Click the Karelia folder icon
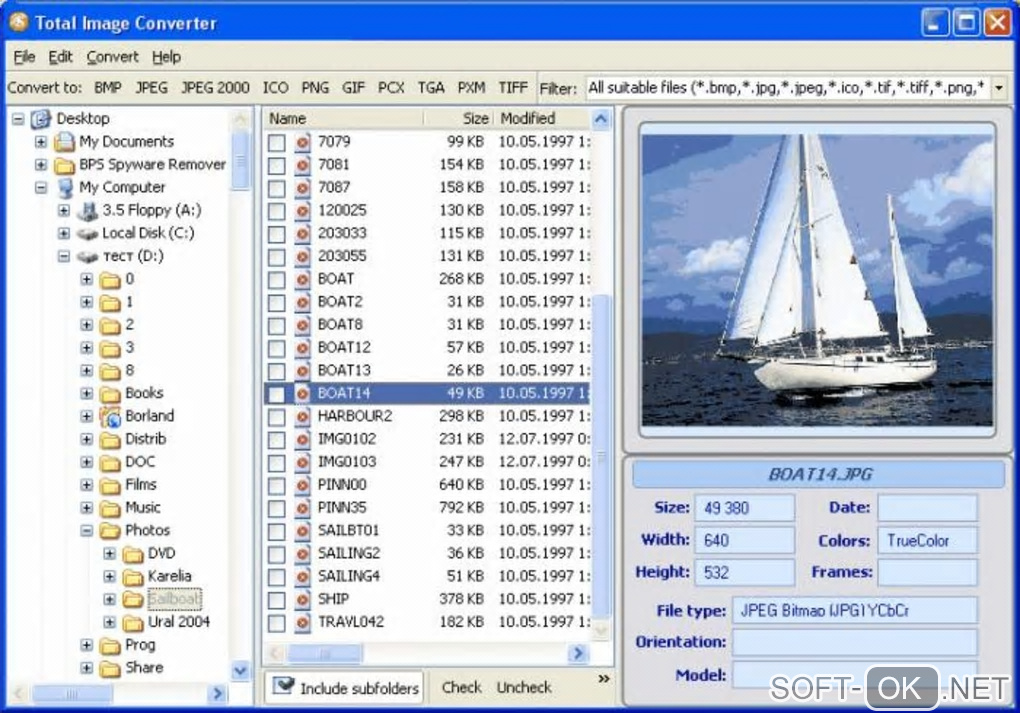1020x713 pixels. [133, 577]
